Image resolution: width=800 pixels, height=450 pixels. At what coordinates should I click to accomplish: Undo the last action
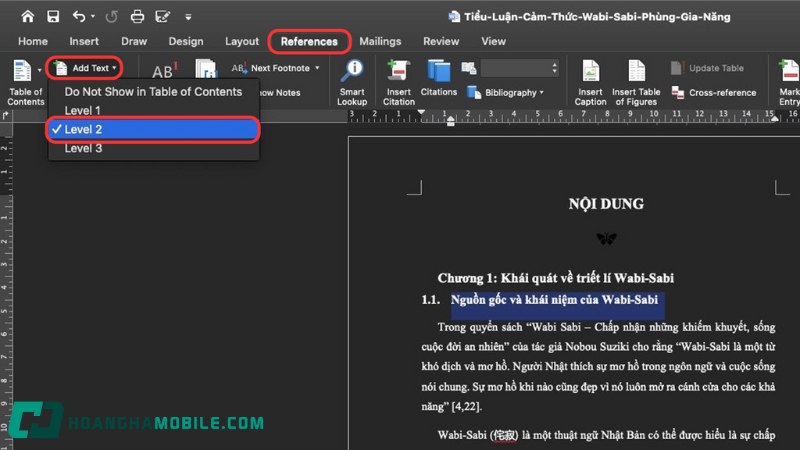[x=79, y=16]
